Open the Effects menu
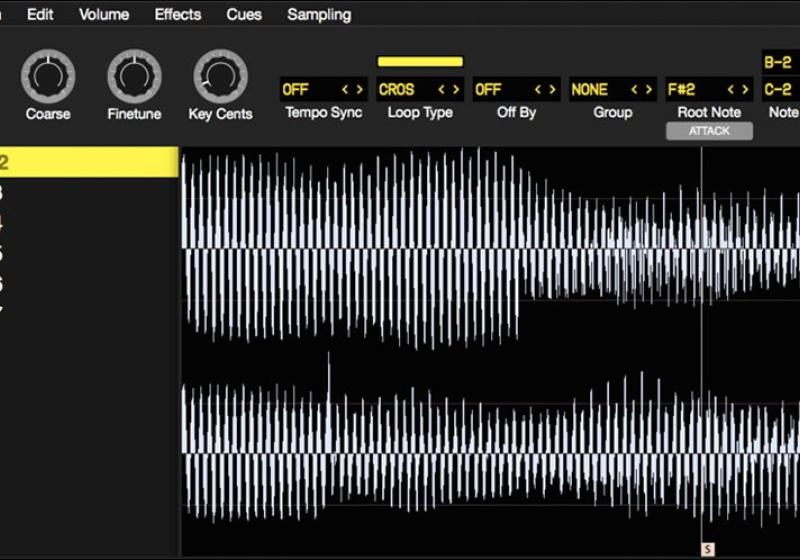 [x=178, y=14]
